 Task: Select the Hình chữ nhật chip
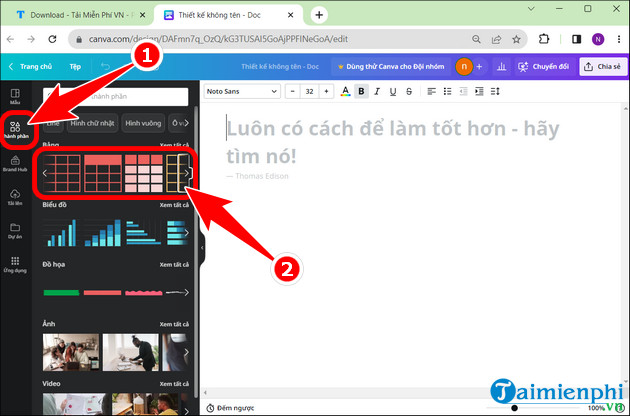[92, 123]
